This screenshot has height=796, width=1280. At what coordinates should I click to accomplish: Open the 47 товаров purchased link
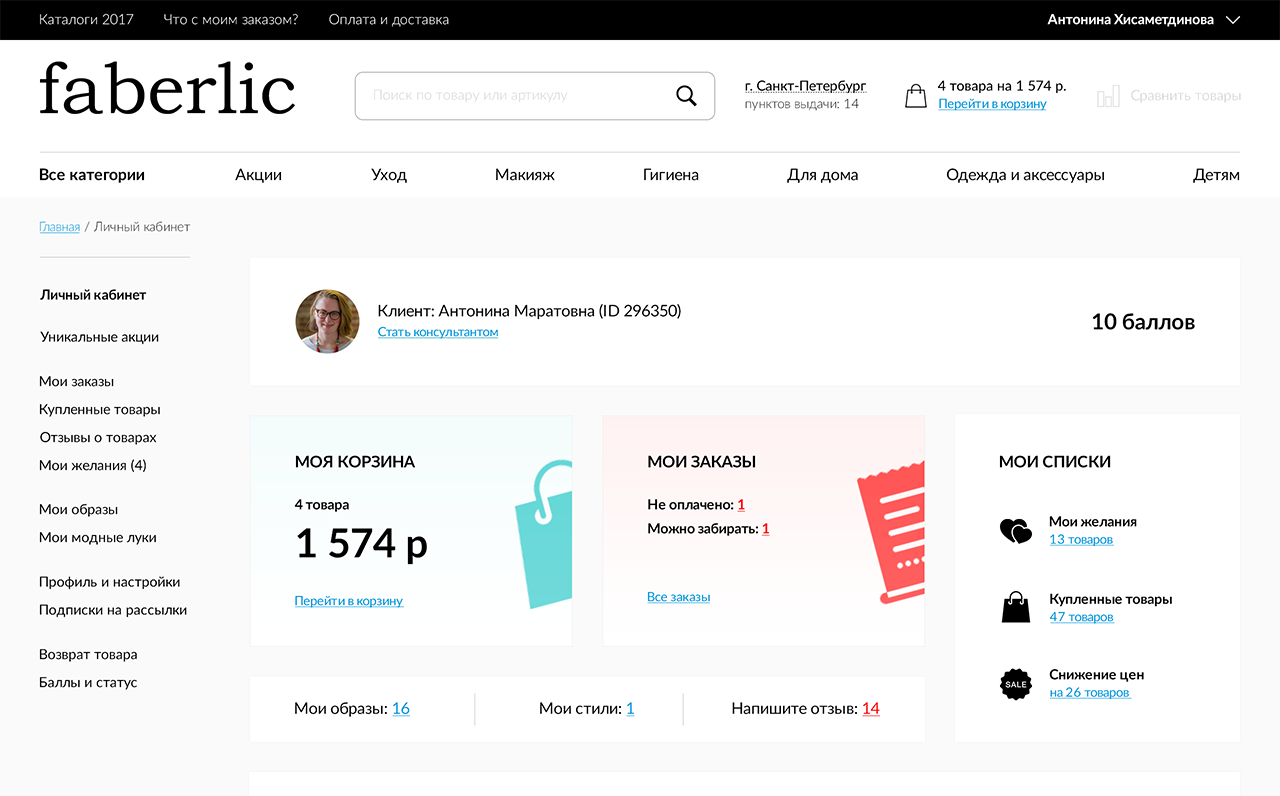click(1081, 617)
